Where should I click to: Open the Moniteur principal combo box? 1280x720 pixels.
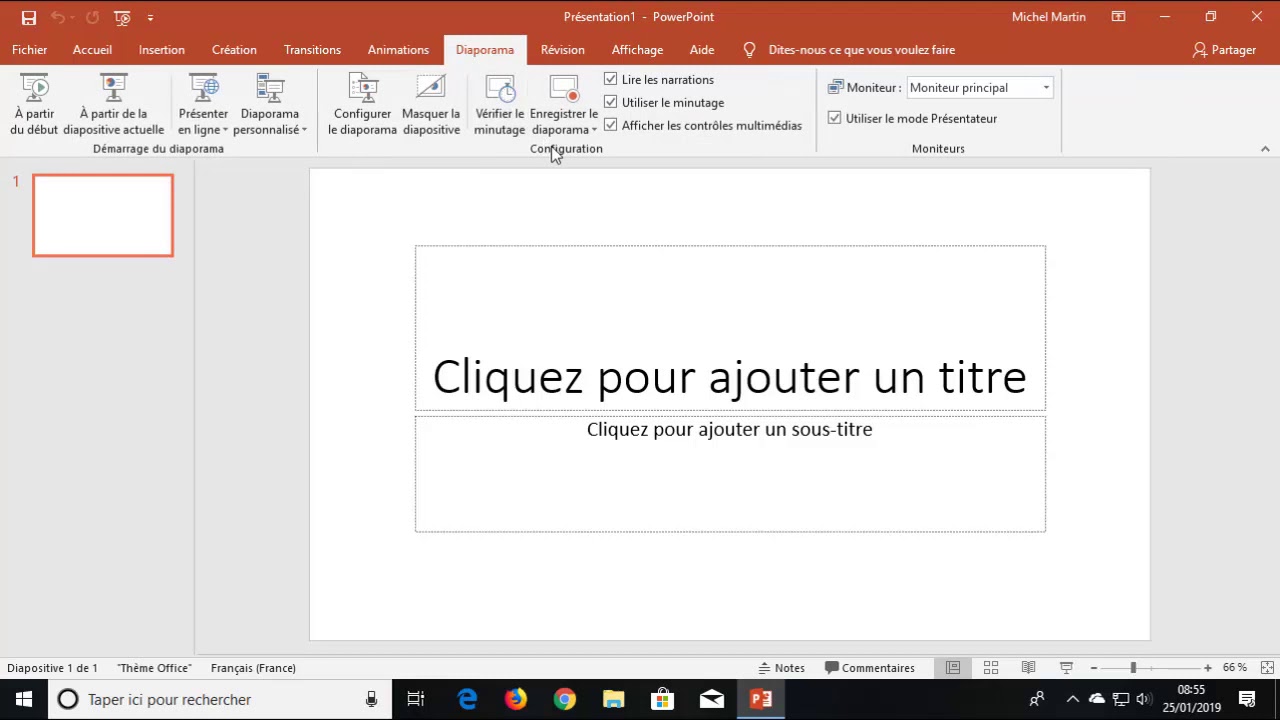(980, 88)
